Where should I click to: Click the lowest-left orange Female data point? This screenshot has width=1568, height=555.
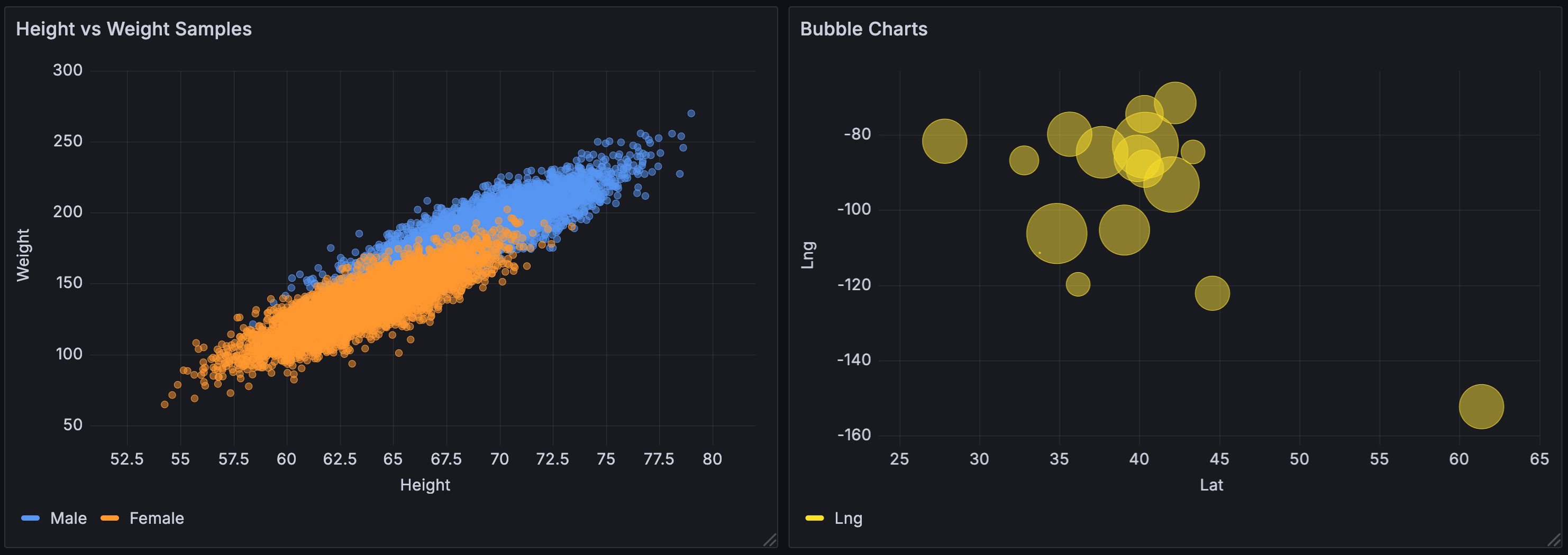(x=165, y=404)
